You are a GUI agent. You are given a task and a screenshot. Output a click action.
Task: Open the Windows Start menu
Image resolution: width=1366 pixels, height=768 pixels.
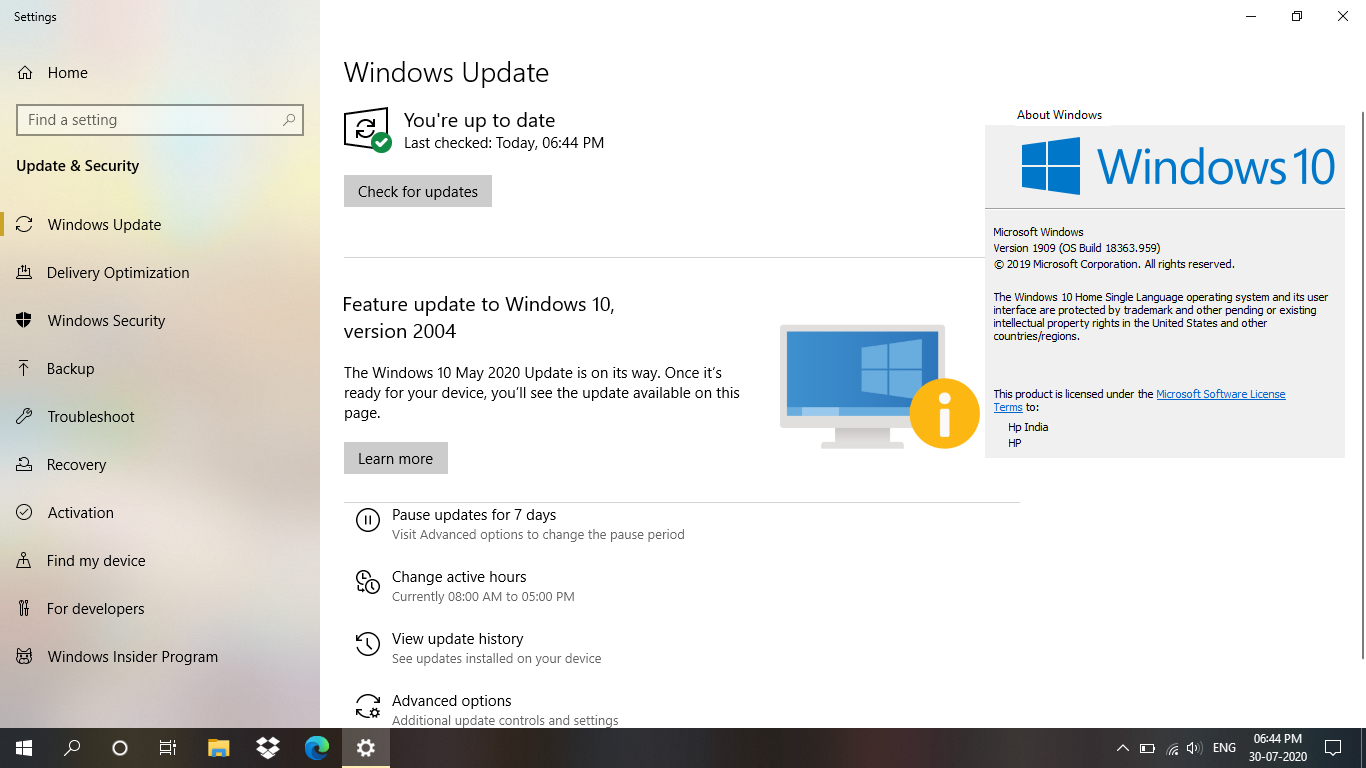[24, 748]
